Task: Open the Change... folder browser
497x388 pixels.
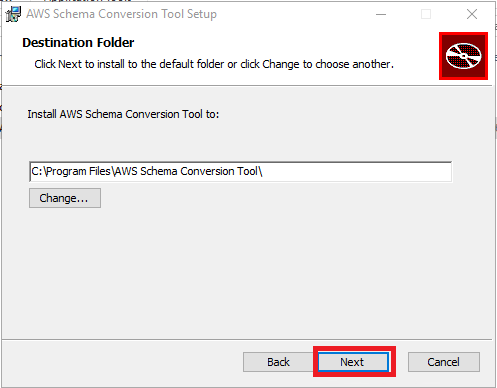Action: point(65,198)
